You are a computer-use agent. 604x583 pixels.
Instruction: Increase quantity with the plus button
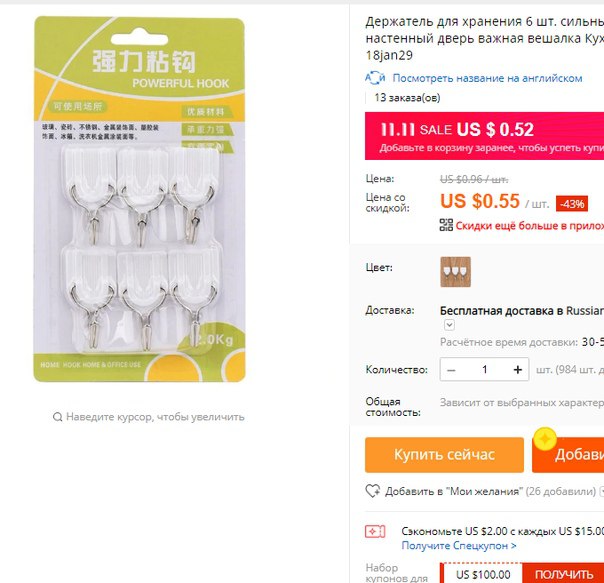518,370
